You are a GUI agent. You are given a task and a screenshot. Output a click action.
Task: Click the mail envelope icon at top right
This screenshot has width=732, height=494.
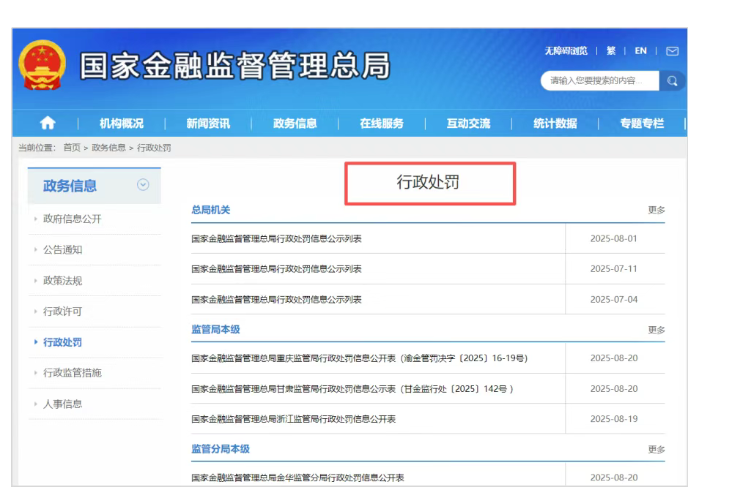(x=672, y=51)
